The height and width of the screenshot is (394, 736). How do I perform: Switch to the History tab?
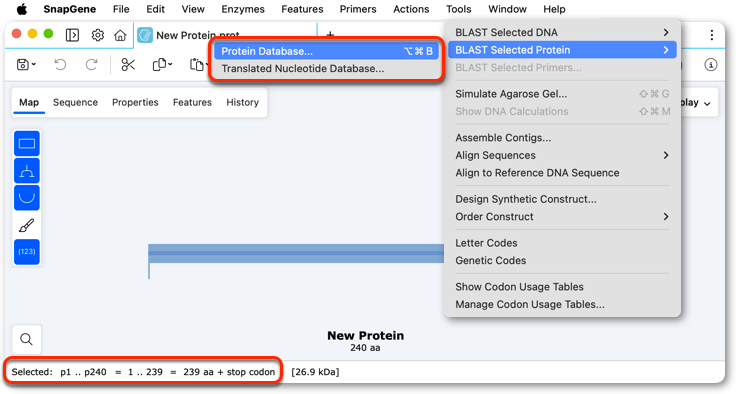[x=242, y=102]
